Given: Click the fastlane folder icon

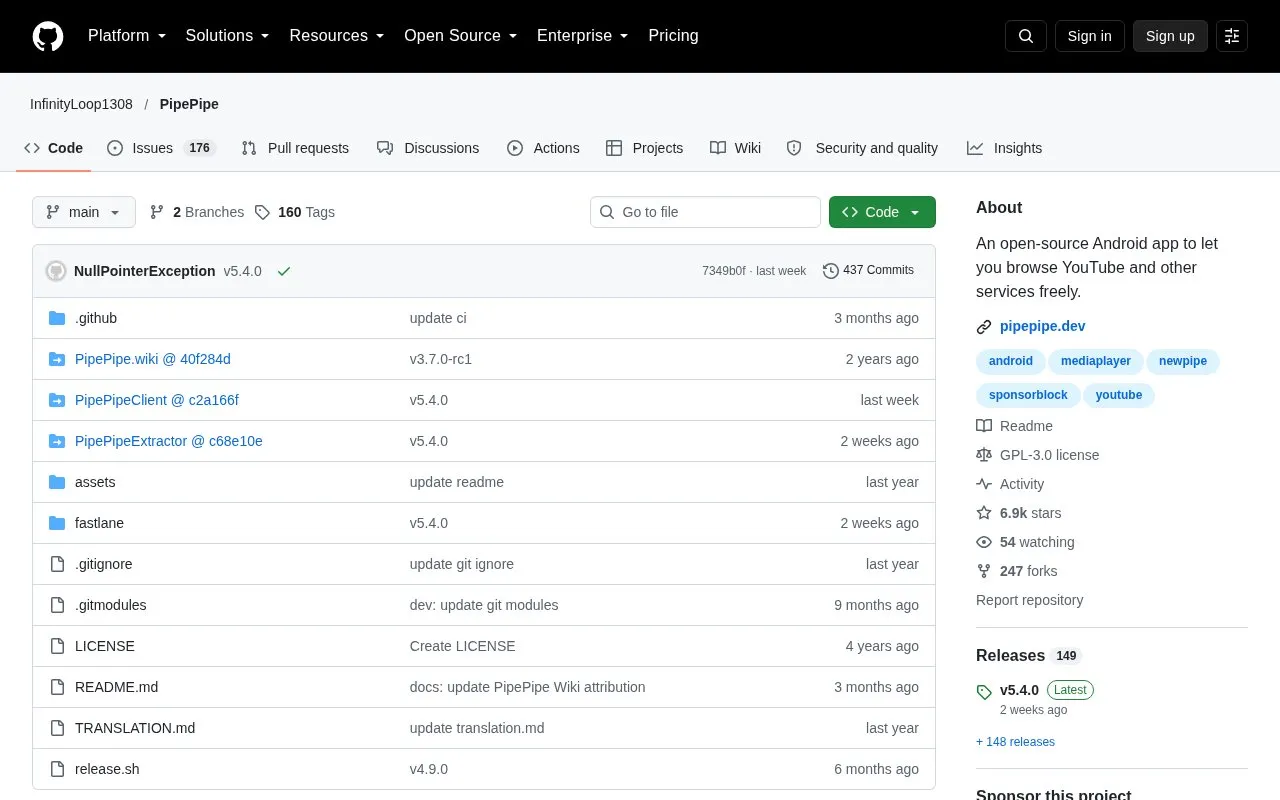Looking at the screenshot, I should (57, 523).
